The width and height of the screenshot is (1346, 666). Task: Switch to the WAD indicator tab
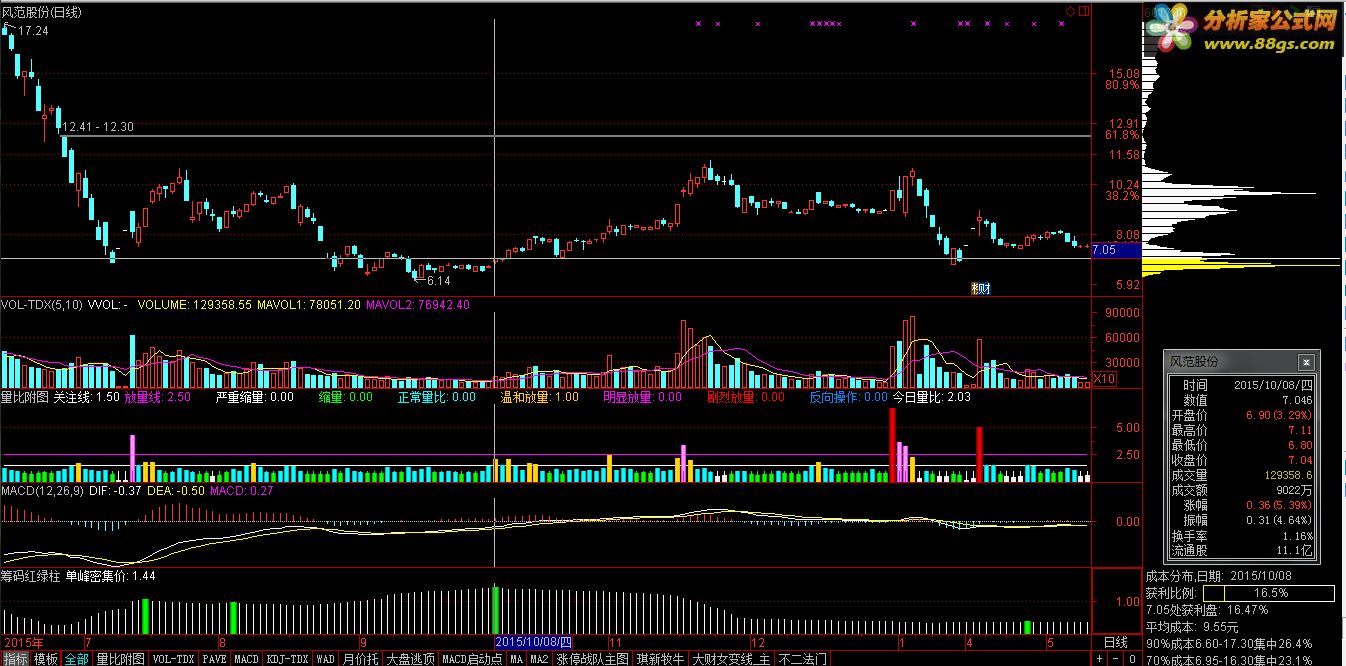325,659
